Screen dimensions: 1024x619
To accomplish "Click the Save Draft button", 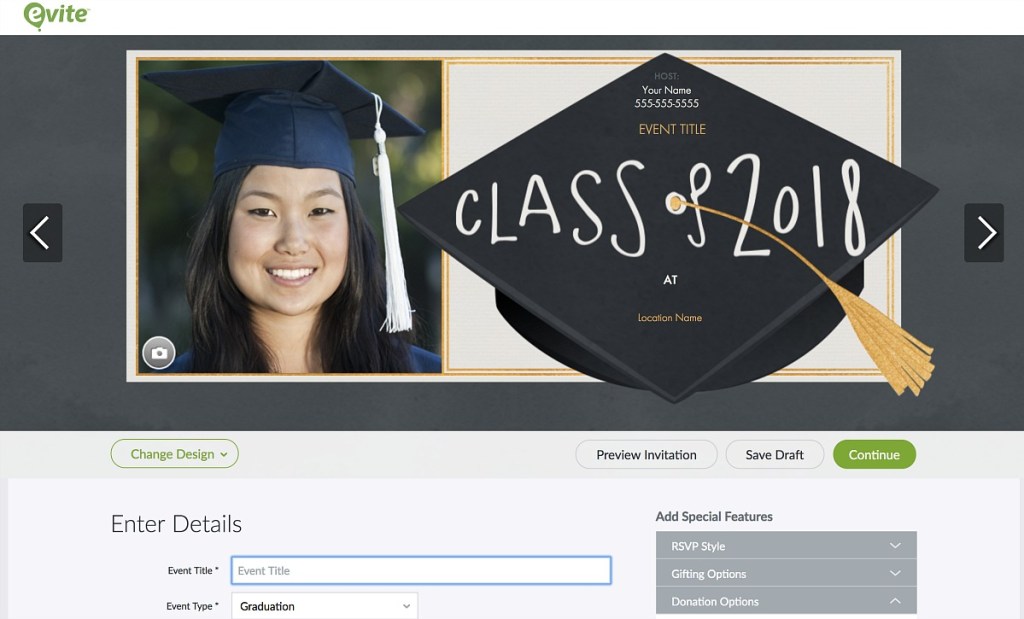I will [774, 454].
